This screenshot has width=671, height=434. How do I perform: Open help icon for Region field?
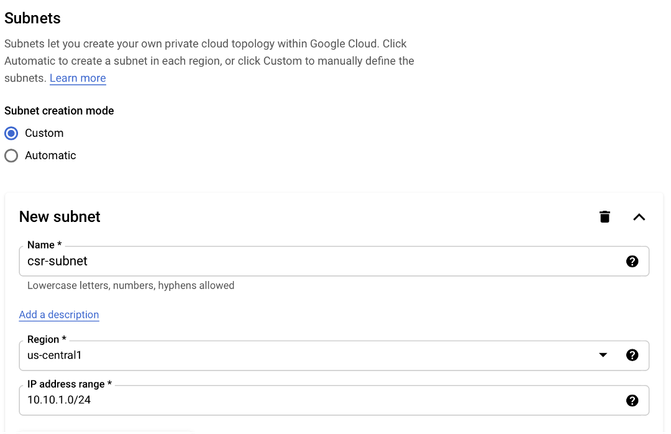point(632,355)
